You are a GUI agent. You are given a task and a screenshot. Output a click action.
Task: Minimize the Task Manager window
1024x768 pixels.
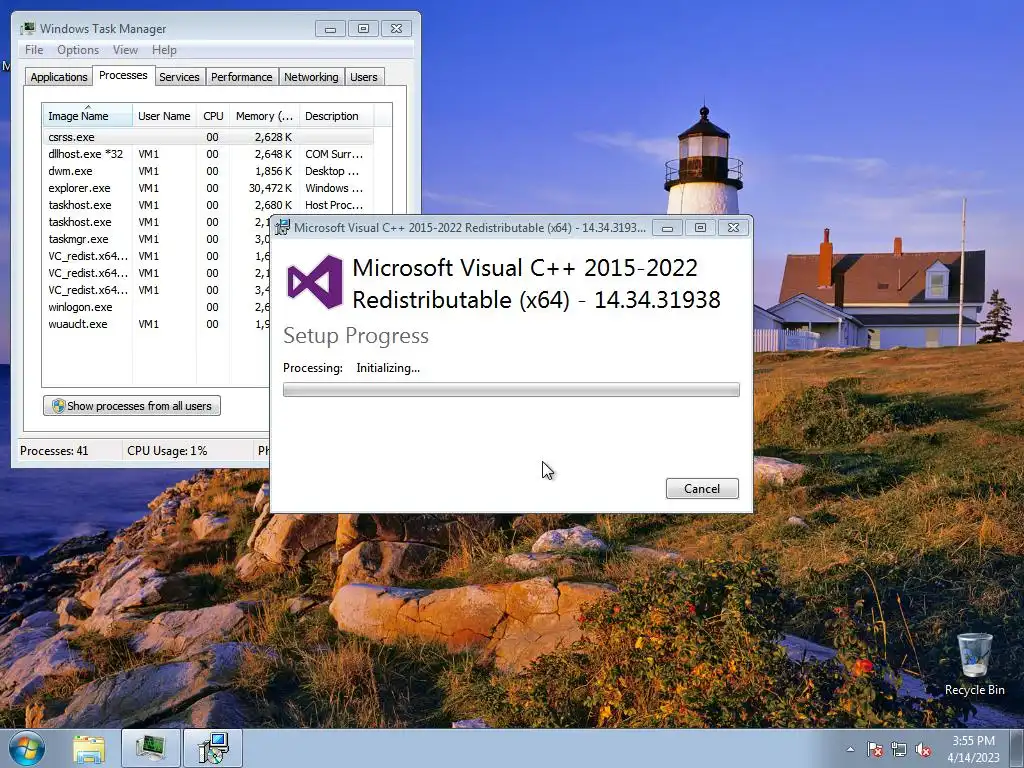coord(330,29)
